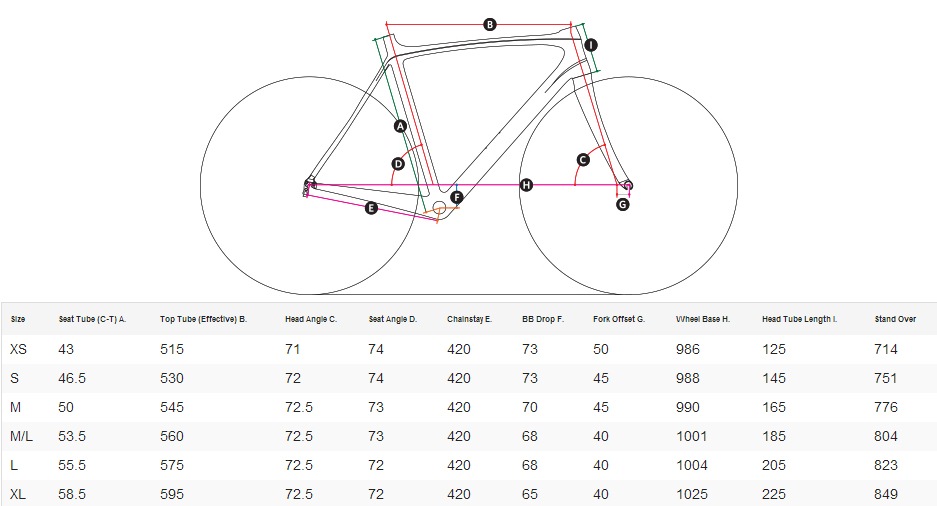
Task: Click the Seat Tube (C-T) A. header
Action: 93,319
